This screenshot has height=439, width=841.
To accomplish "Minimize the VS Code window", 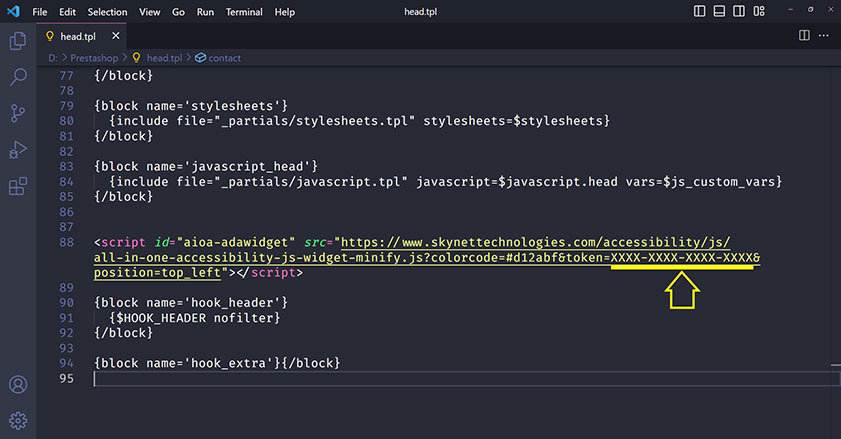I will pyautogui.click(x=790, y=10).
